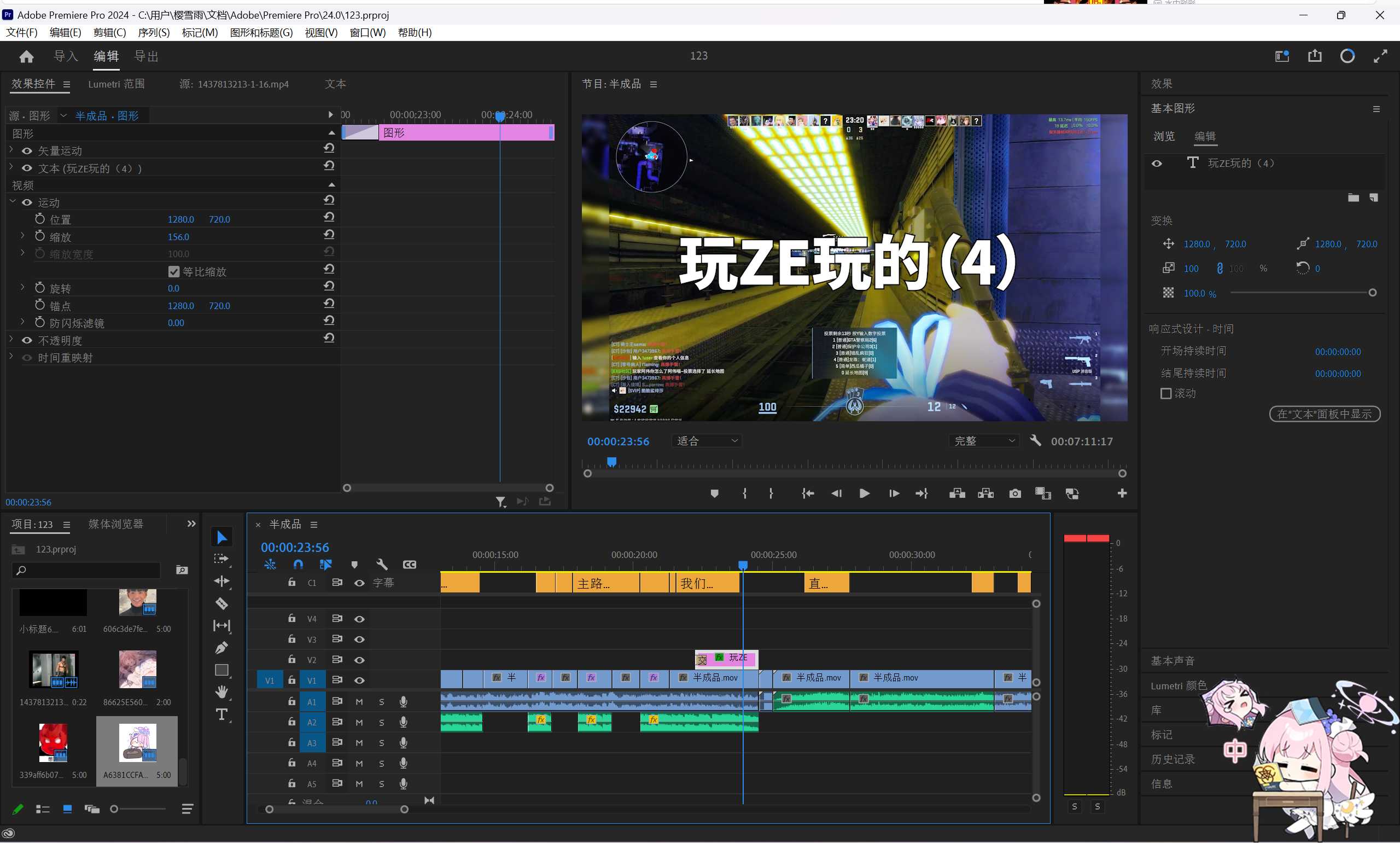Toggle lock on track V3
Viewport: 1400px width, 843px height.
[x=292, y=639]
